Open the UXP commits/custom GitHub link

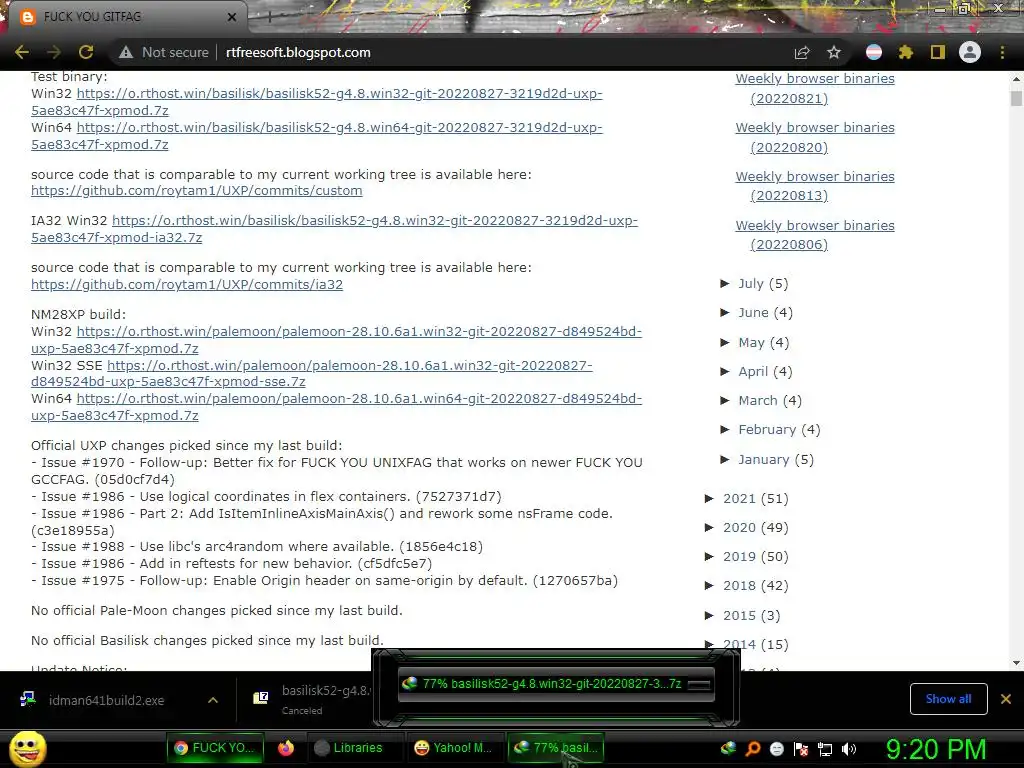[197, 191]
